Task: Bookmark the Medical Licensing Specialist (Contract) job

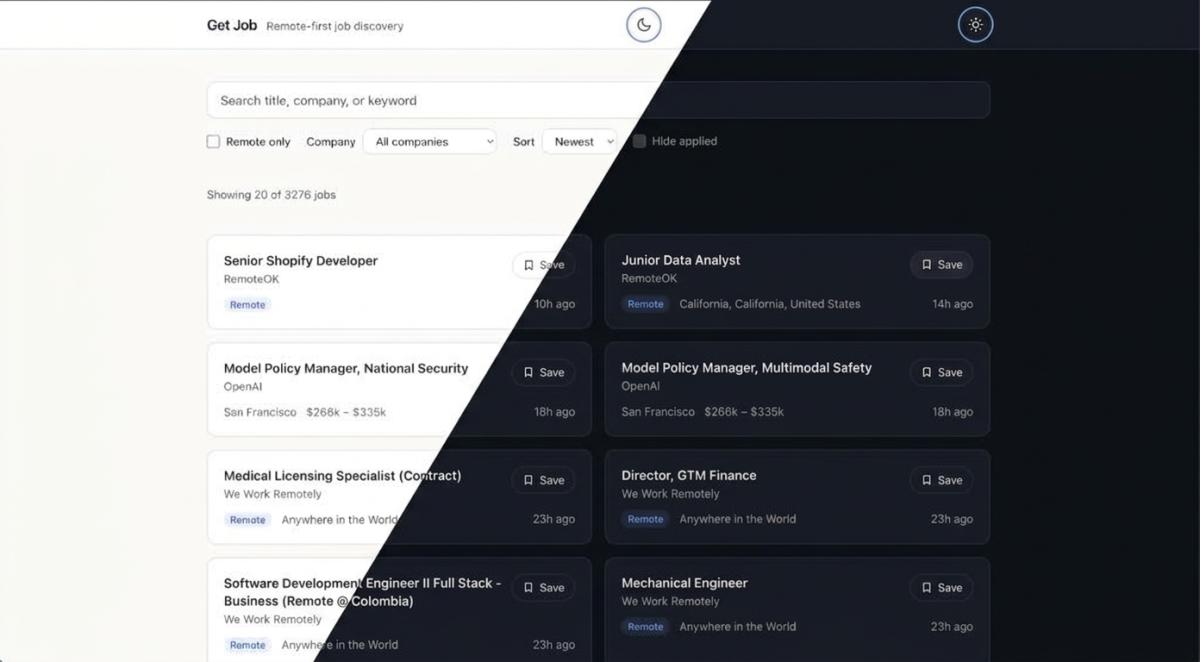Action: click(543, 480)
